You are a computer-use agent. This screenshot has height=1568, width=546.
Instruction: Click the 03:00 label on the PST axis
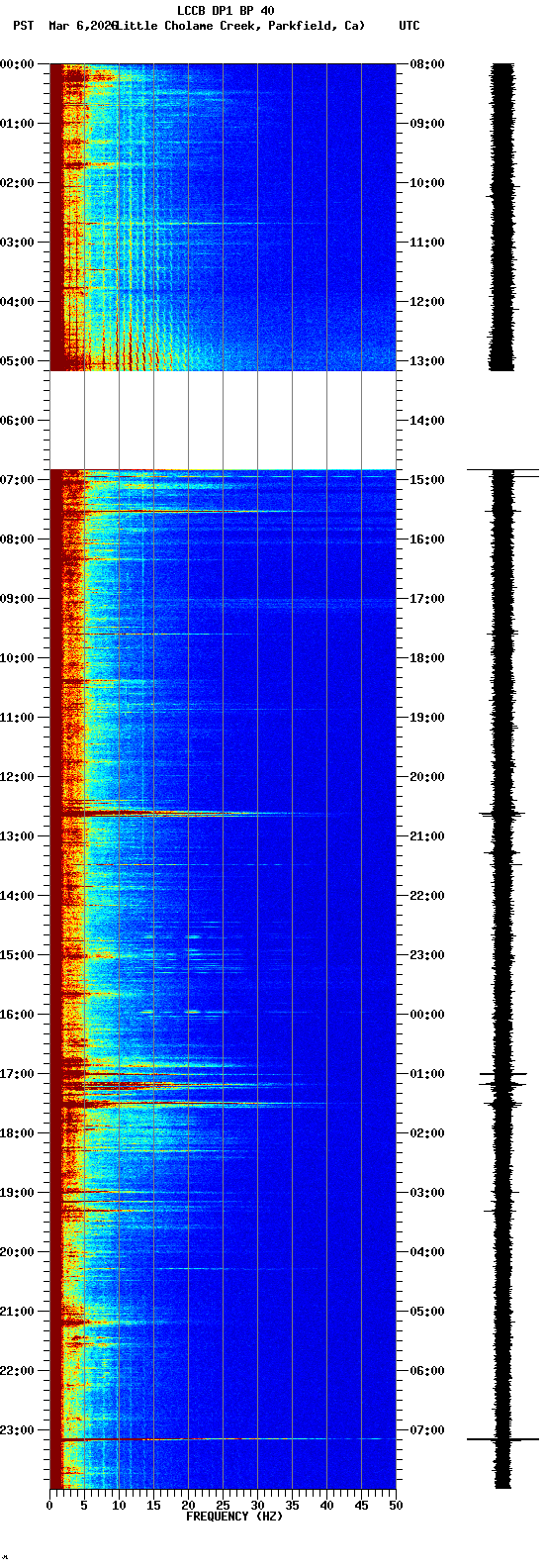pos(18,243)
